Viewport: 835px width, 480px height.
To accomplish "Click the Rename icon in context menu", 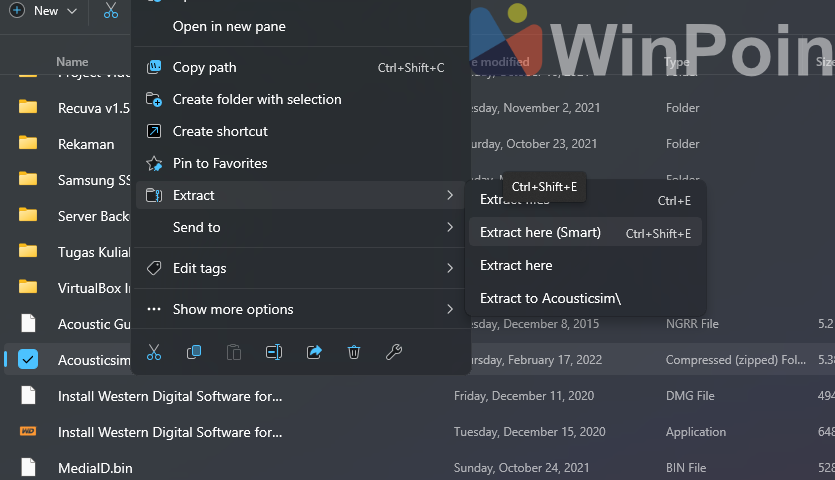I will click(x=274, y=352).
